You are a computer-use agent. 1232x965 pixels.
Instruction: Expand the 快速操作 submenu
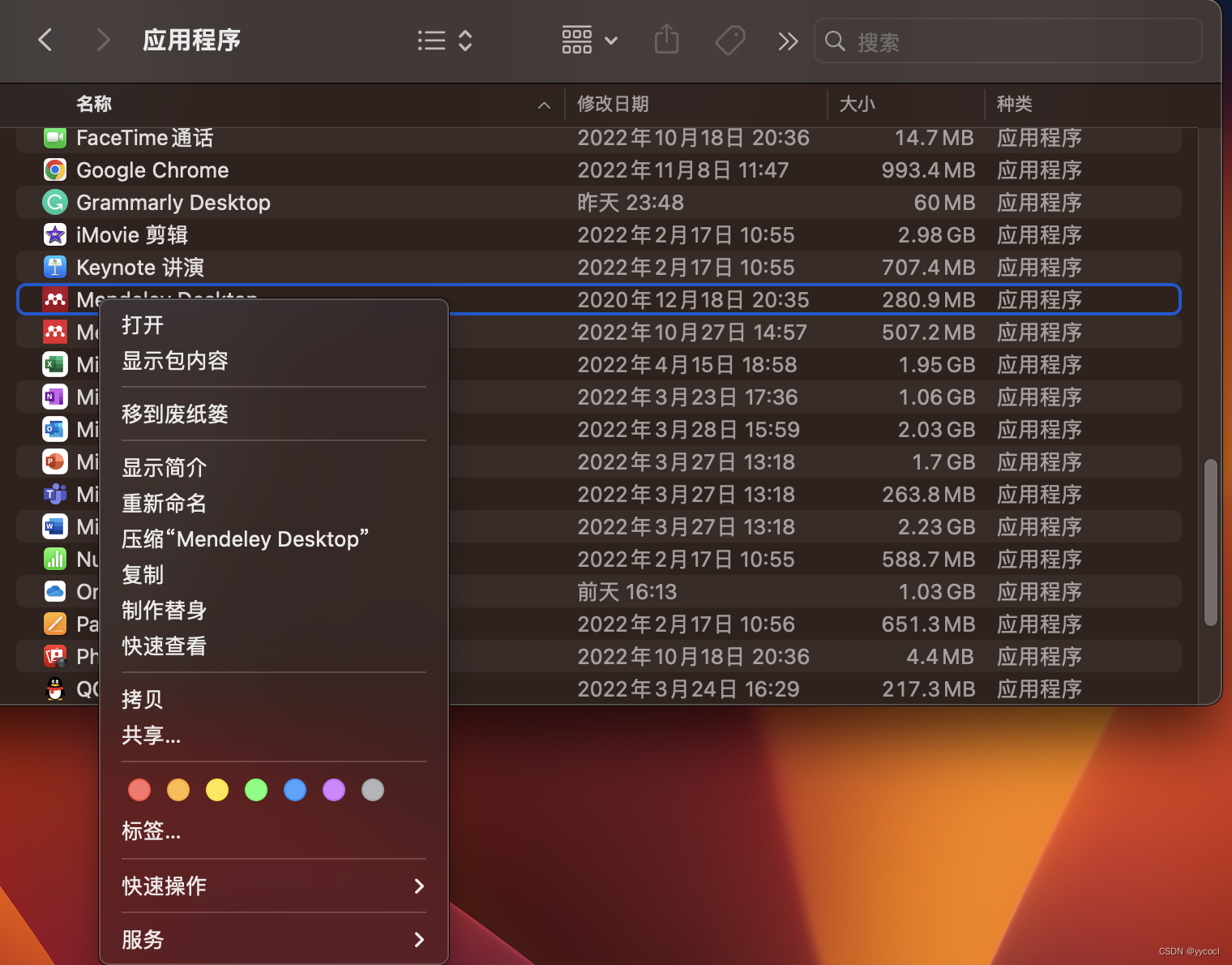274,886
